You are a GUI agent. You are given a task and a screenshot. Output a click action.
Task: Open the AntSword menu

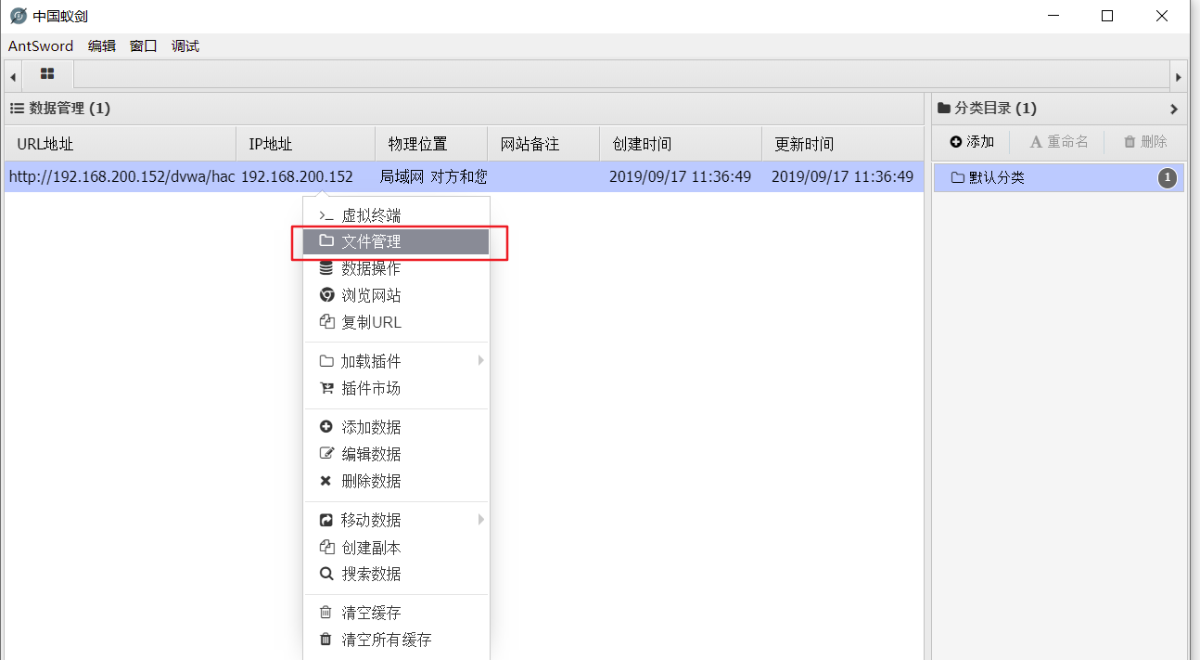coord(41,46)
